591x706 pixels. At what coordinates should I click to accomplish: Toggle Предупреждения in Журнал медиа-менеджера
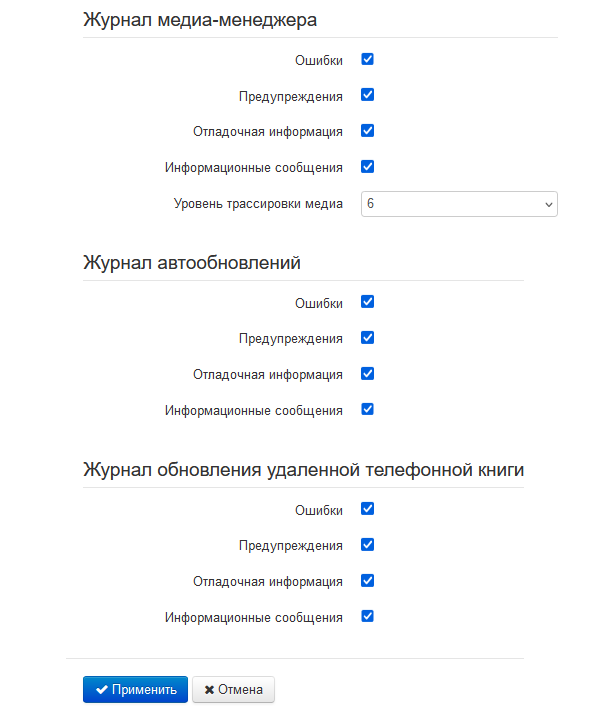coord(367,95)
